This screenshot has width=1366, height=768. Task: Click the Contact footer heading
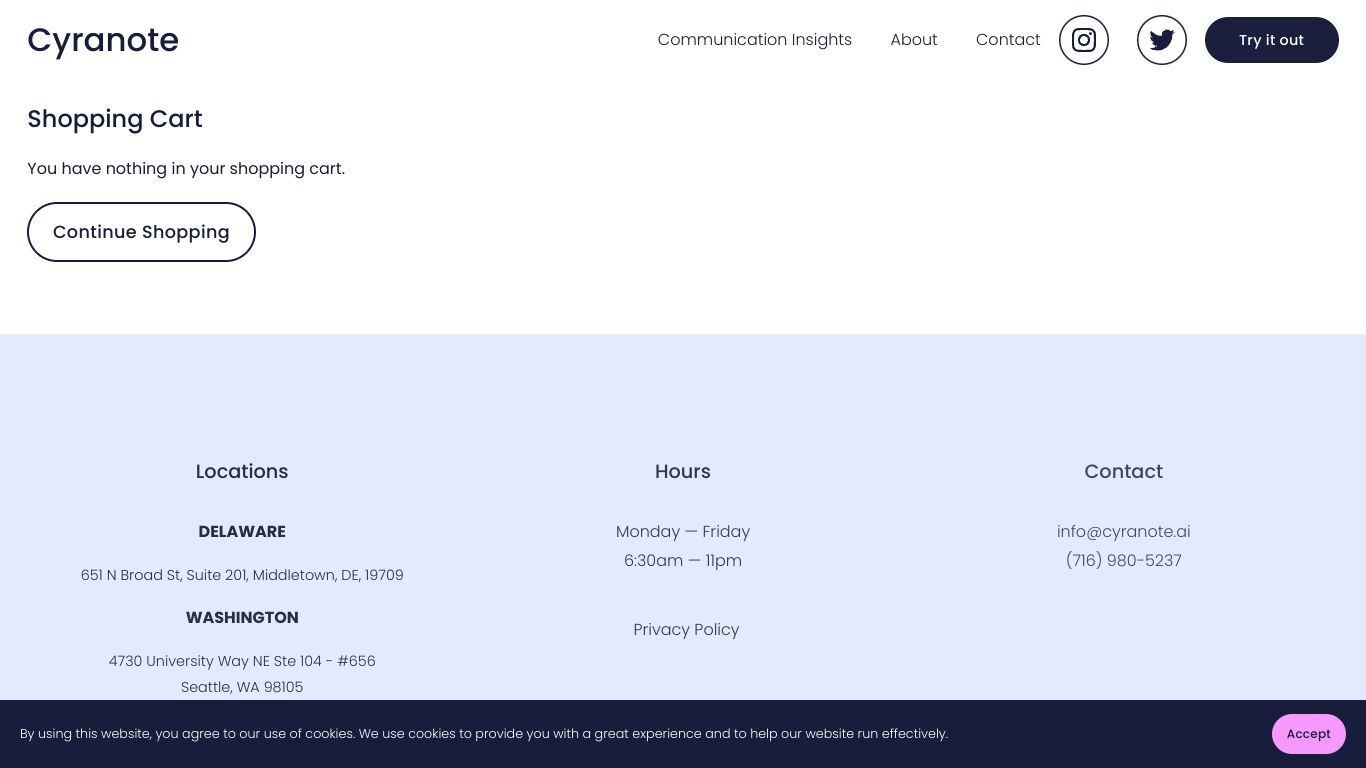click(1124, 471)
